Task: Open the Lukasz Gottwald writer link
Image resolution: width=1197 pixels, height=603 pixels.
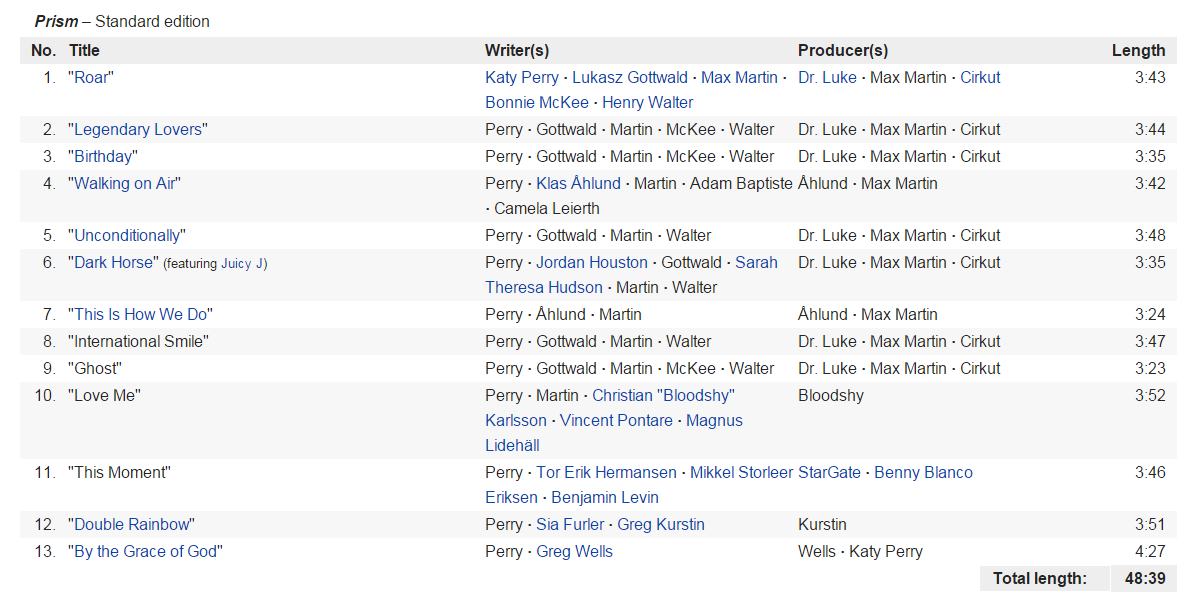Action: click(x=630, y=78)
